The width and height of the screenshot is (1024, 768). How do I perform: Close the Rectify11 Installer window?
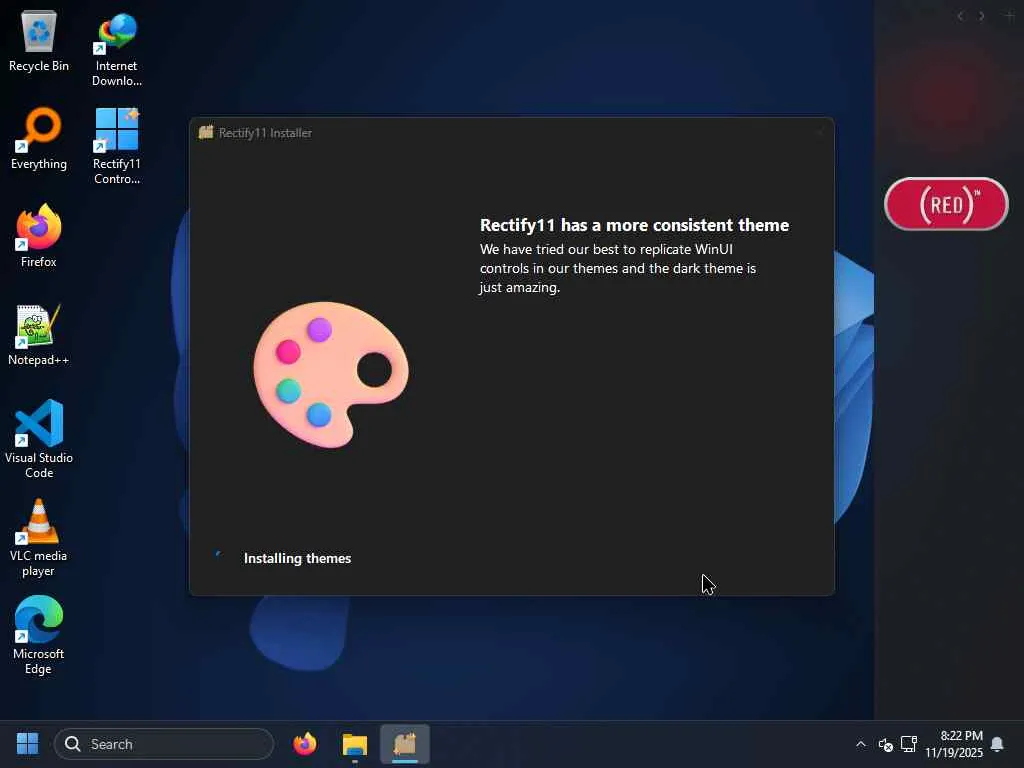coord(820,133)
